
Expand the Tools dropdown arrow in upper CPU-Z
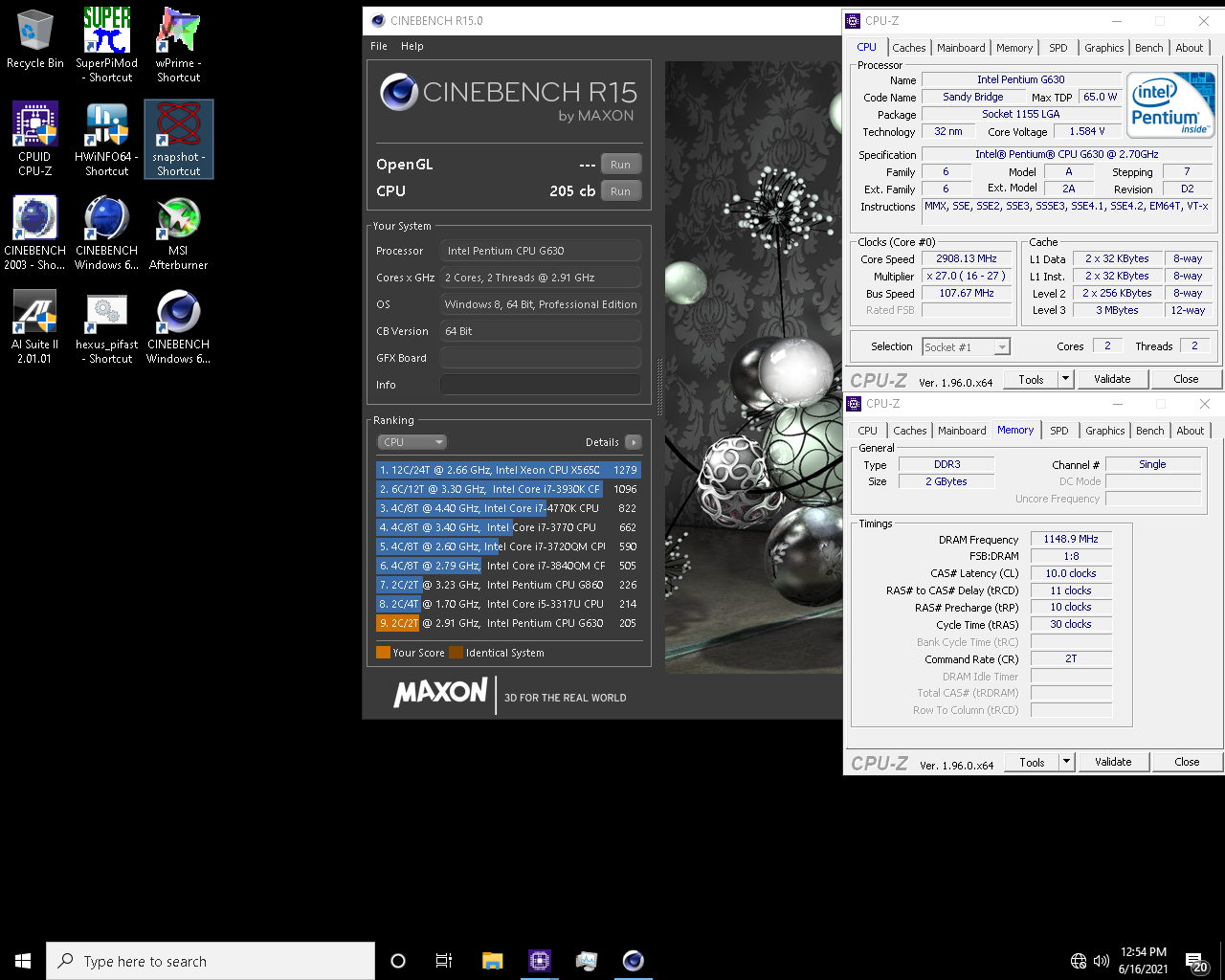[1065, 379]
